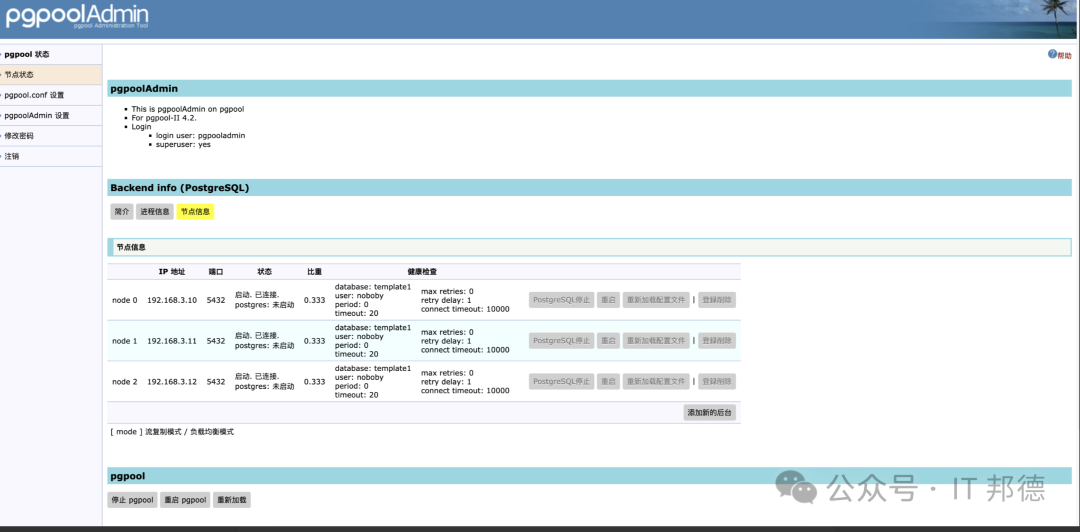Click 重新加载配置文件 for node 0
The width and height of the screenshot is (1080, 532).
tap(656, 300)
